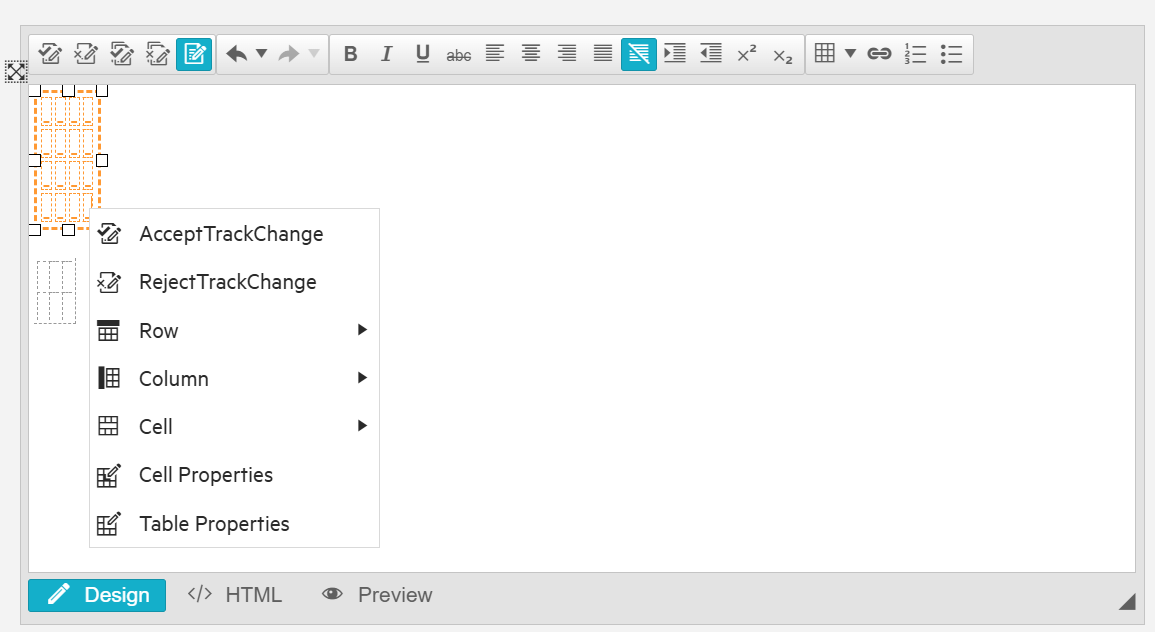Reject the current tracked change
Screen dimensions: 1155x632
(x=86, y=54)
